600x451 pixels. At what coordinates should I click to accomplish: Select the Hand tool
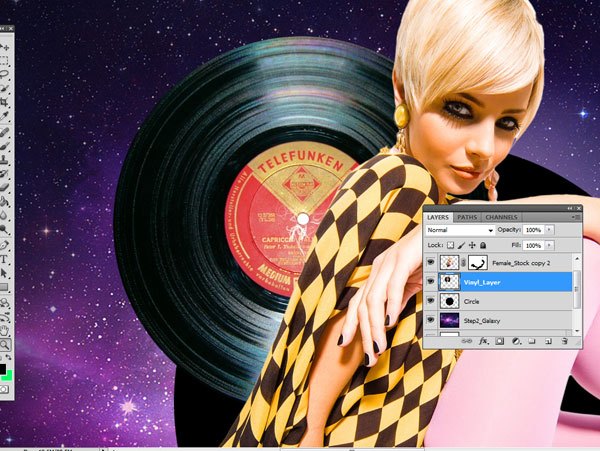pos(5,331)
